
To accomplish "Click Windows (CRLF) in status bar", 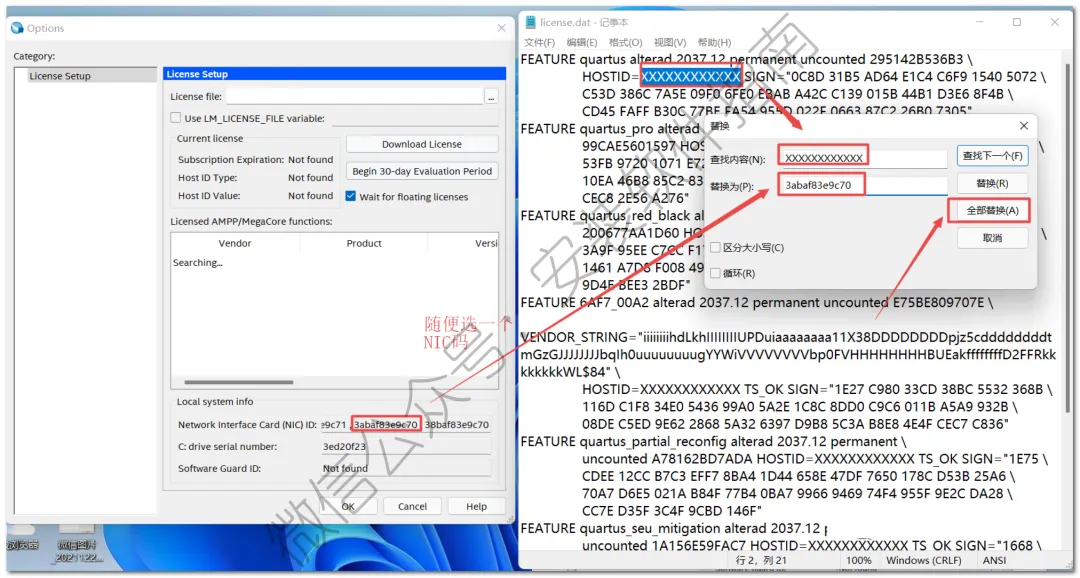I will (924, 560).
